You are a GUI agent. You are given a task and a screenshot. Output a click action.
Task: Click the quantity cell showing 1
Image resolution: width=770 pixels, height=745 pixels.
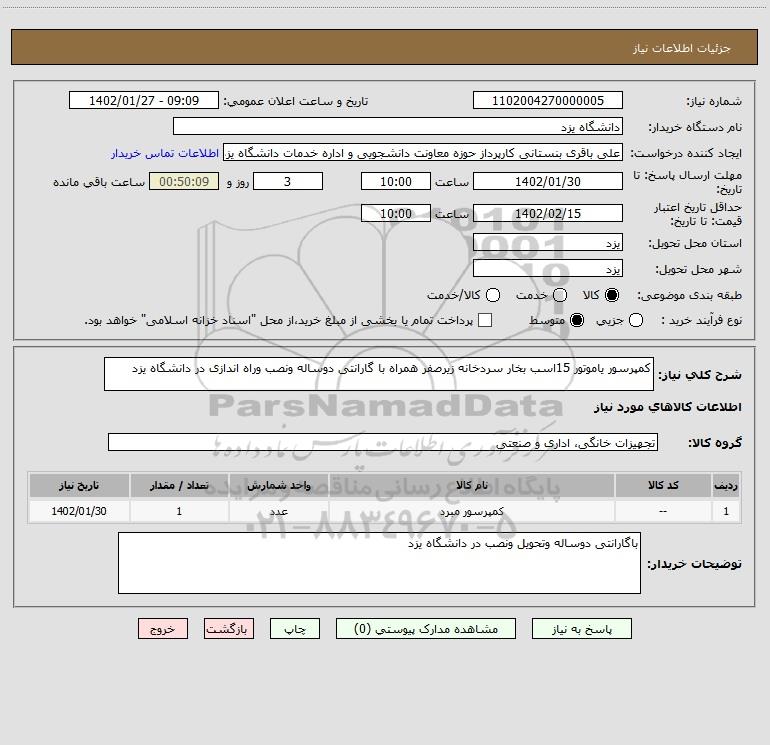click(179, 511)
